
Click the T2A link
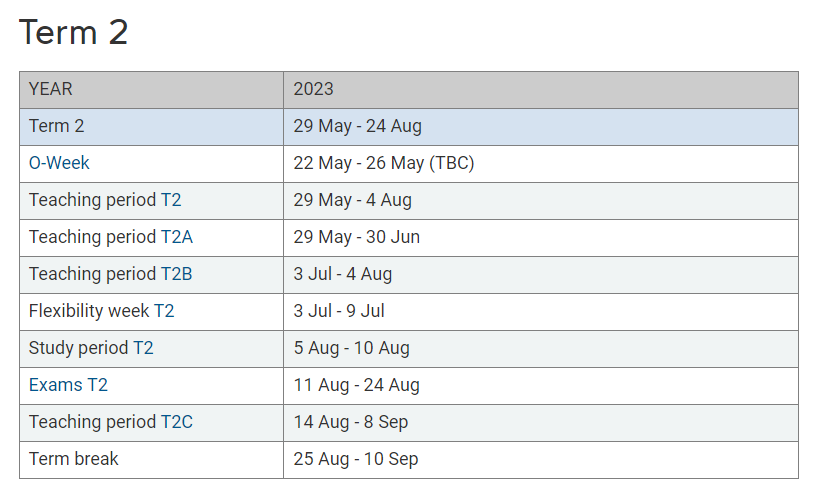point(177,237)
